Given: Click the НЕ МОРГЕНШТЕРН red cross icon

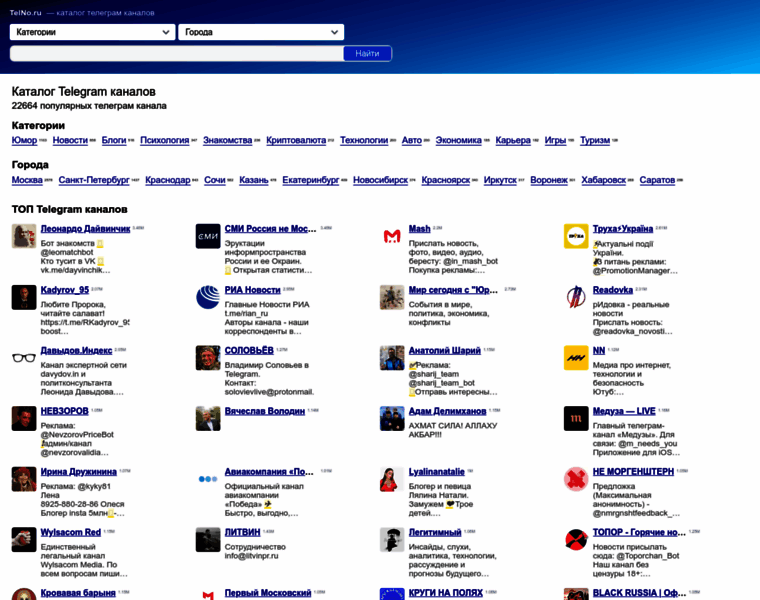Looking at the screenshot, I should (576, 479).
